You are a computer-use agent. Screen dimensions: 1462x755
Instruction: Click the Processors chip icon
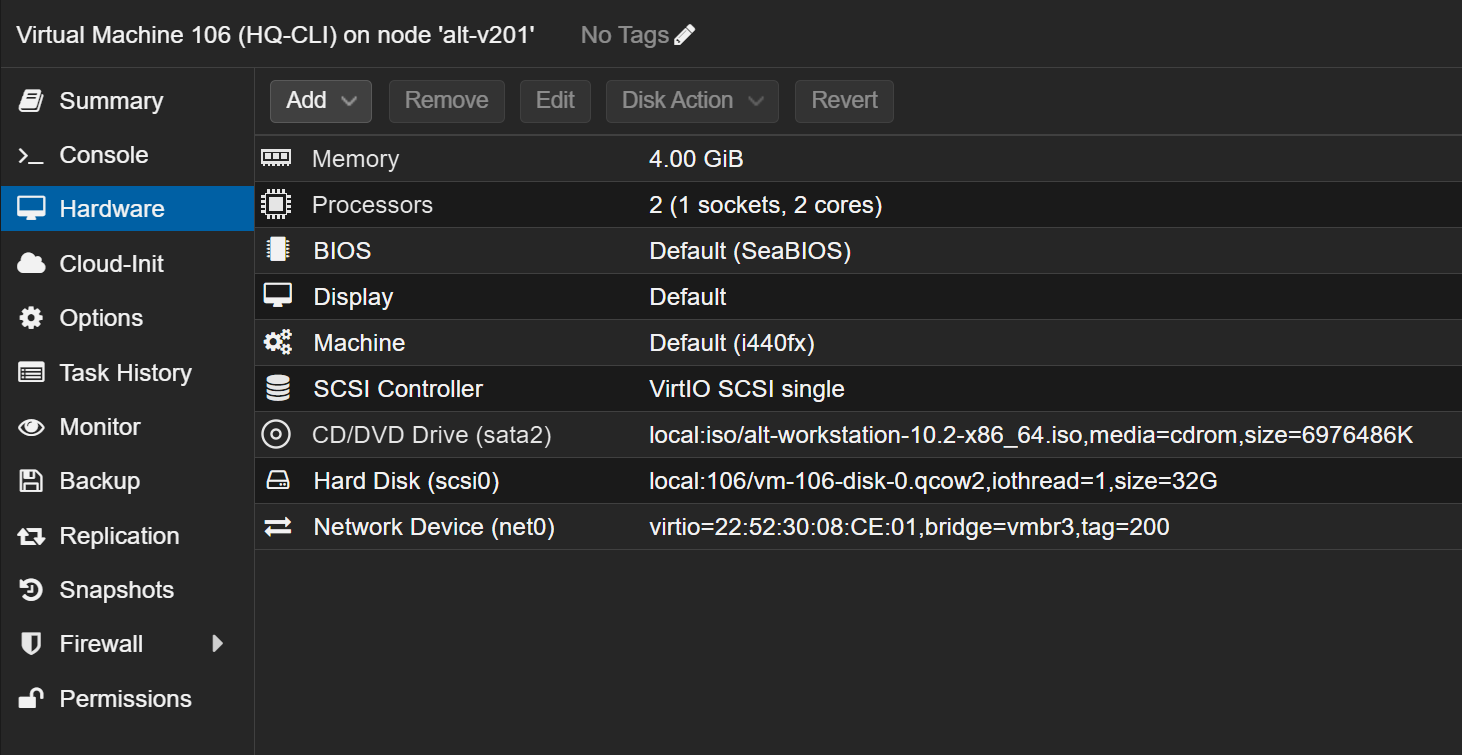tap(276, 205)
